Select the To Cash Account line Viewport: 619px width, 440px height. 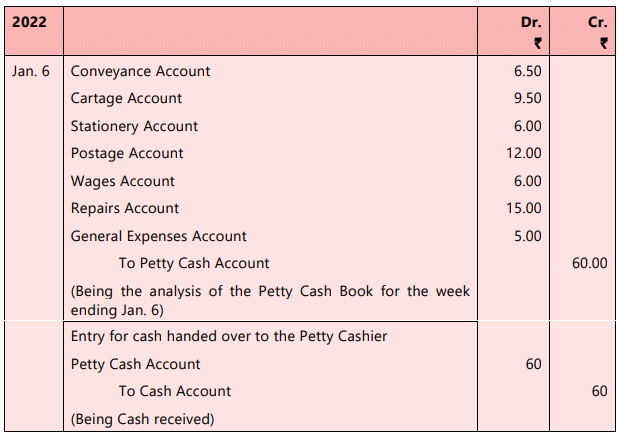coord(174,391)
